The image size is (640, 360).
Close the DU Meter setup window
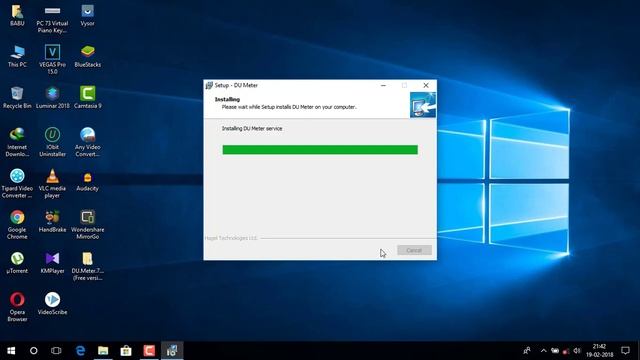[426, 85]
